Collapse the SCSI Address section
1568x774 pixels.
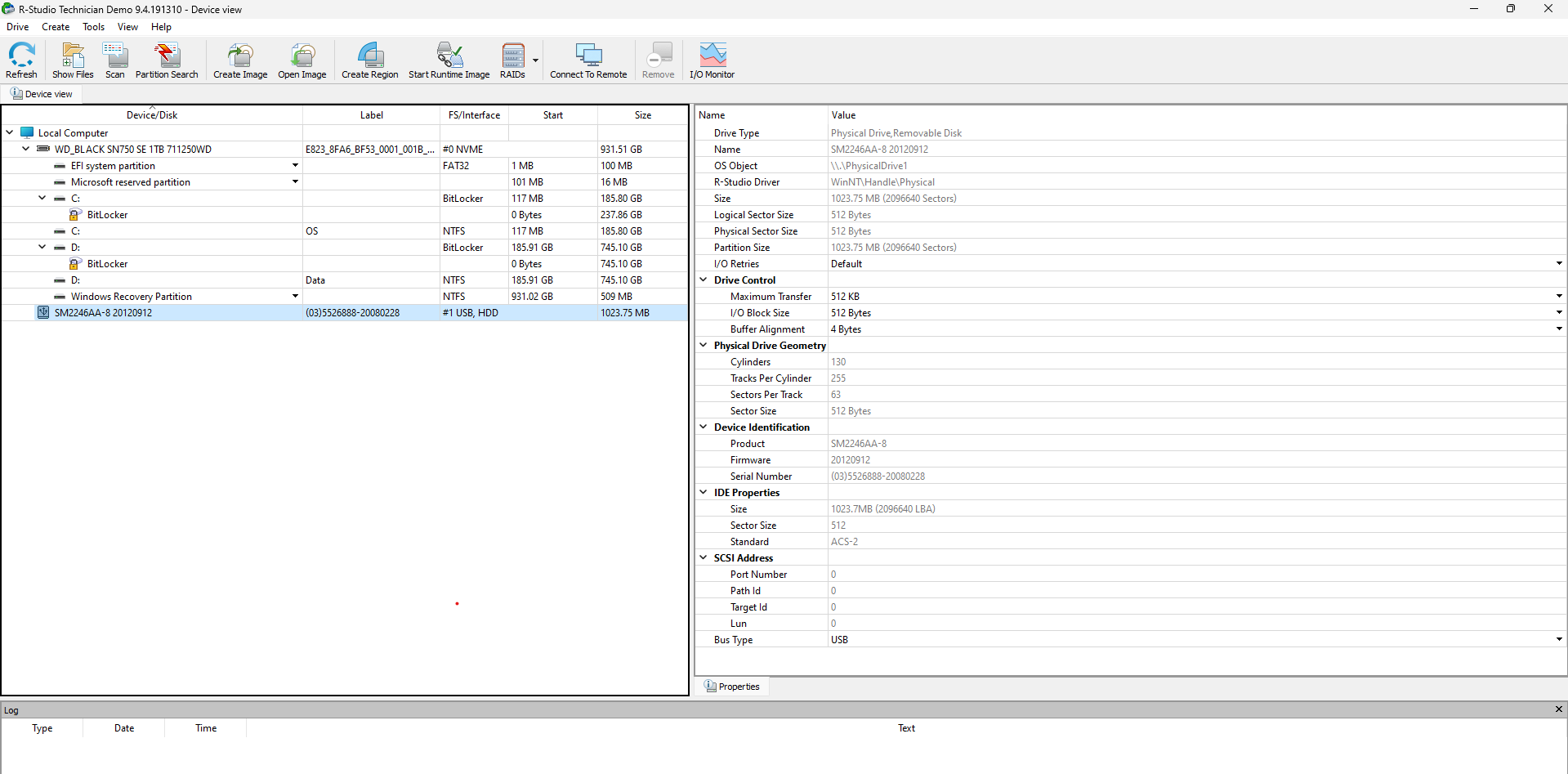pos(704,557)
